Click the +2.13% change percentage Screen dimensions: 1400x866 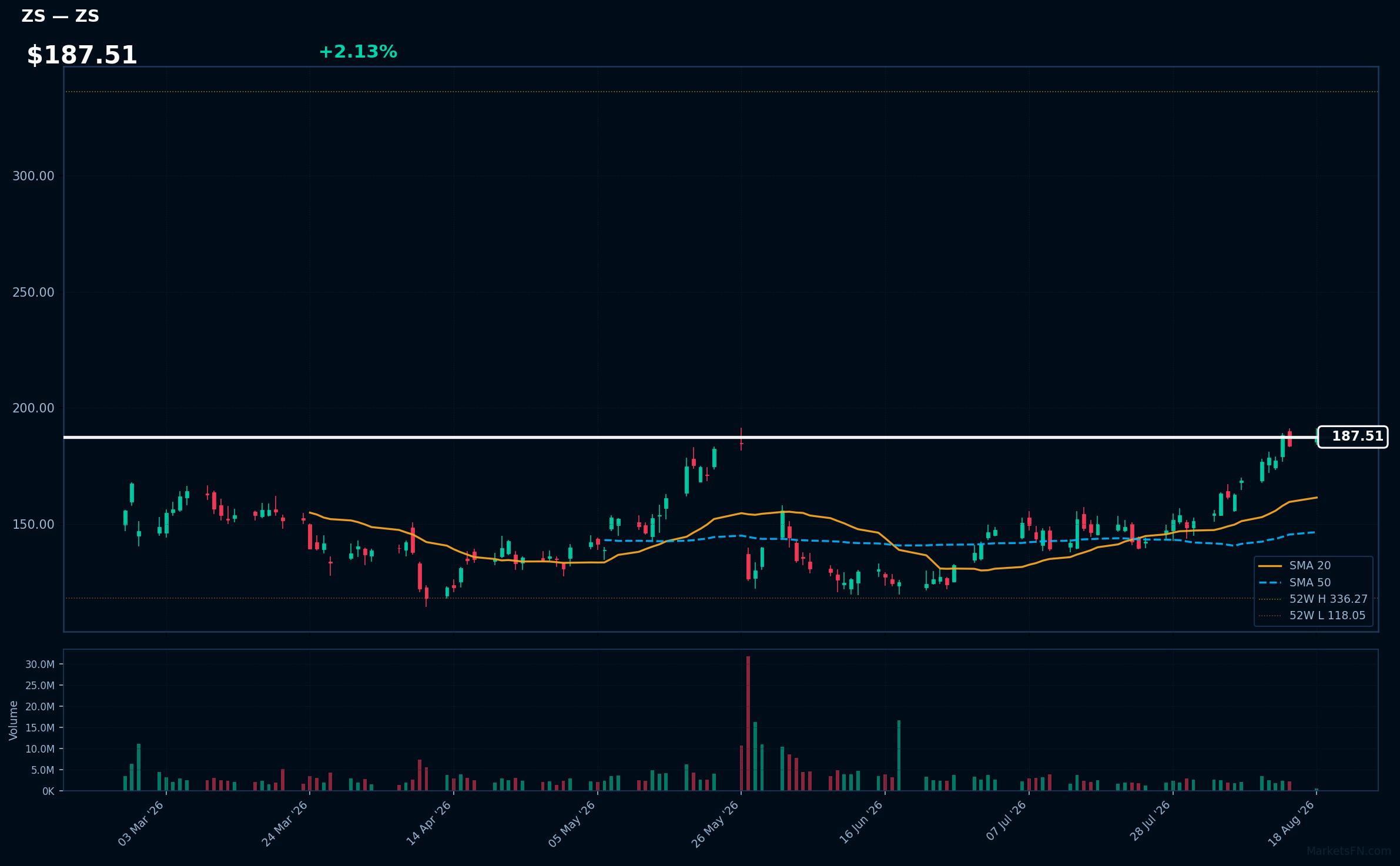[358, 52]
